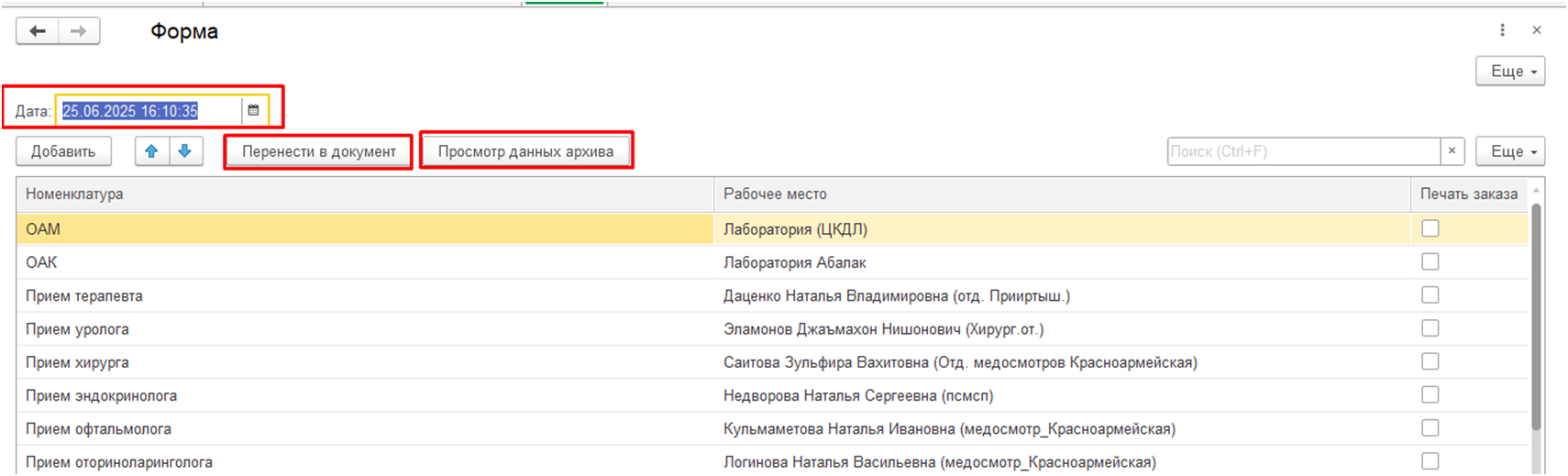This screenshot has height=476, width=1568.
Task: Move row down with blue arrow
Action: coord(185,151)
